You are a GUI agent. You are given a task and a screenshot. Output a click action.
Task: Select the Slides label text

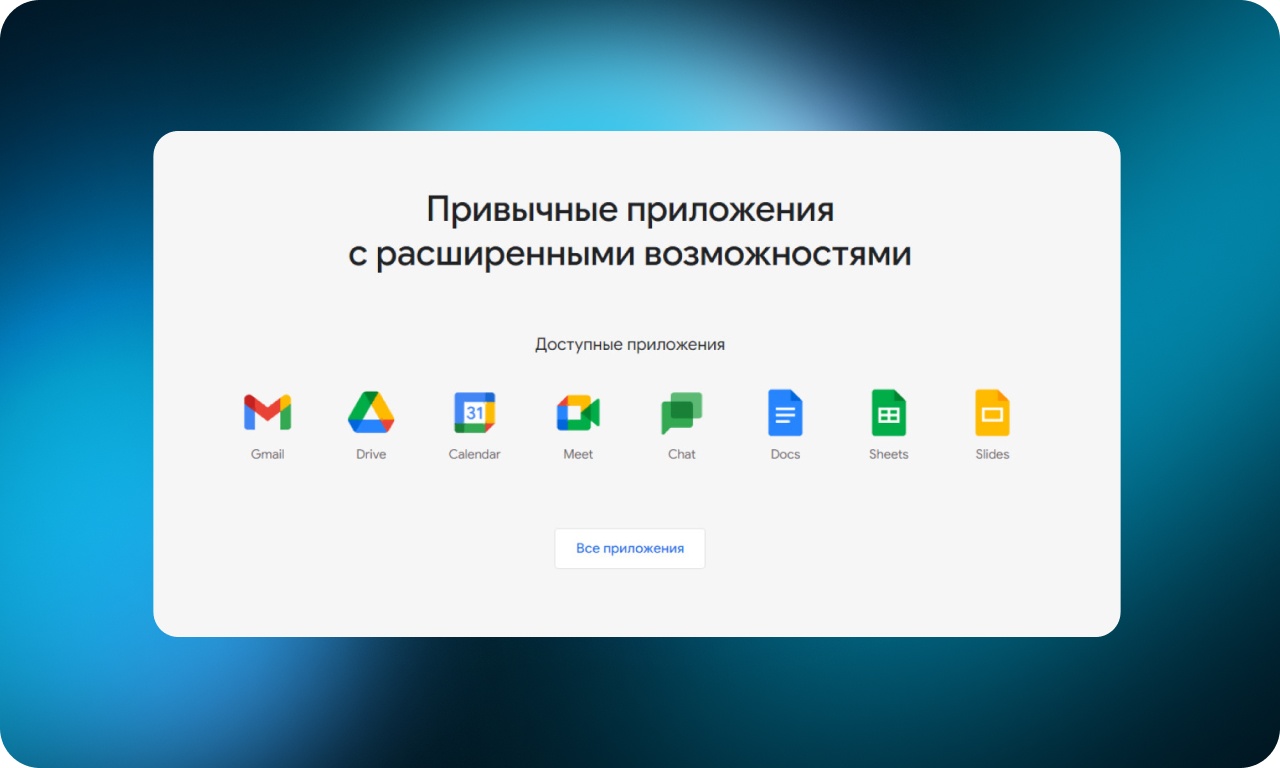[x=992, y=454]
